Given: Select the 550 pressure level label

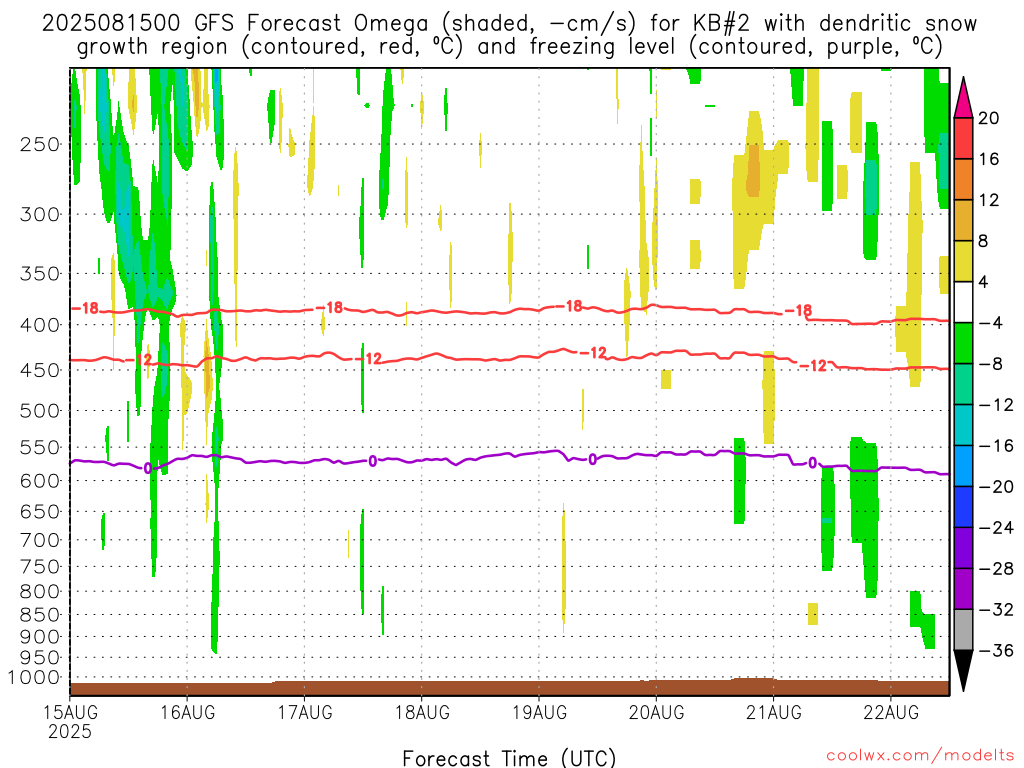Looking at the screenshot, I should click(x=40, y=447).
